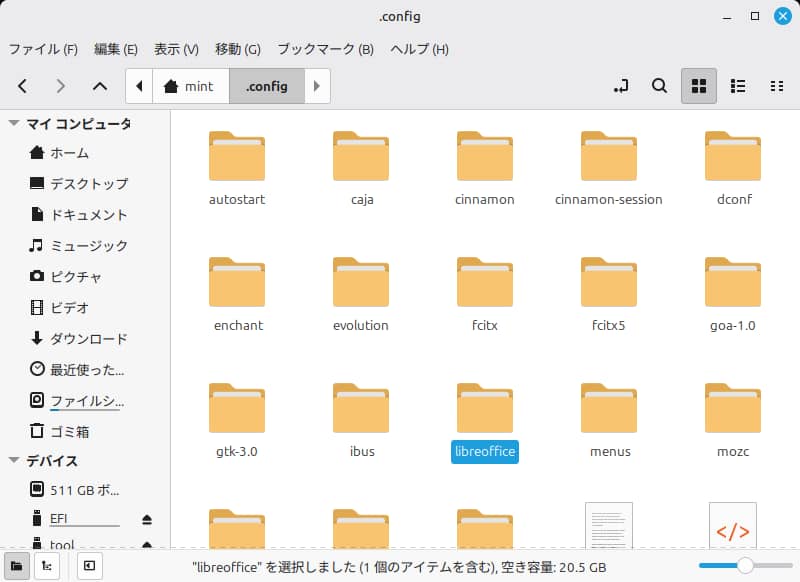Click the mint breadcrumb in the path bar
Image resolution: width=800 pixels, height=582 pixels.
[191, 86]
